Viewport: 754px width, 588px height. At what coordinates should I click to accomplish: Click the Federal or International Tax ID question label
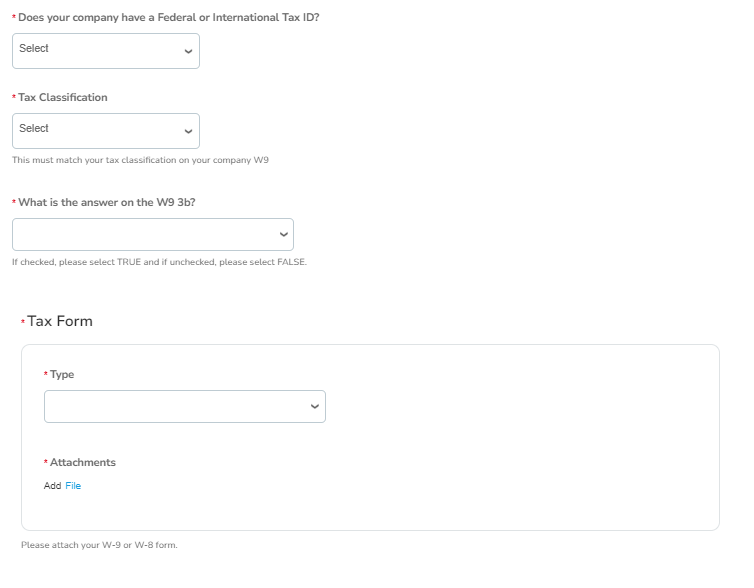pyautogui.click(x=168, y=17)
